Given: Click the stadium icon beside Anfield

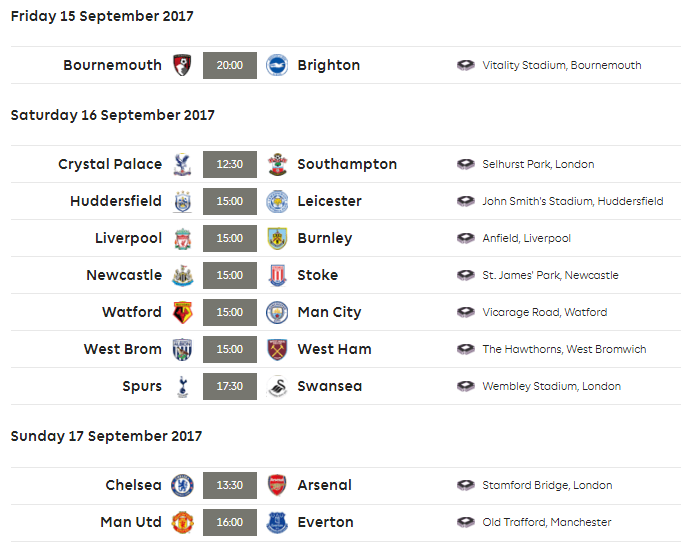Looking at the screenshot, I should pos(466,238).
